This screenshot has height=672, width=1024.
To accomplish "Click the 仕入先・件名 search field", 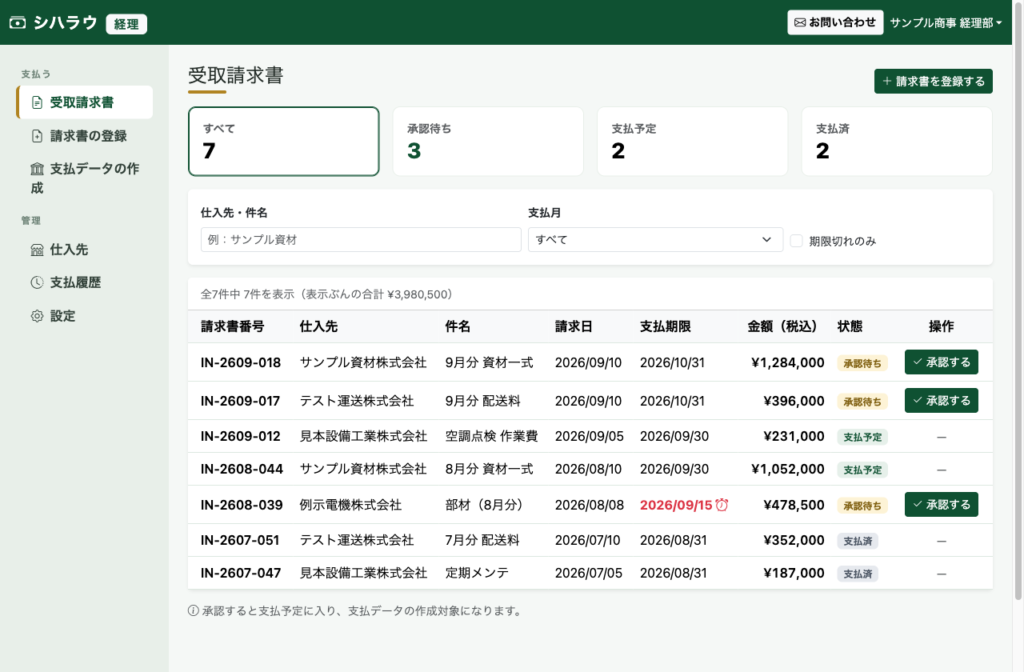I will coord(360,240).
